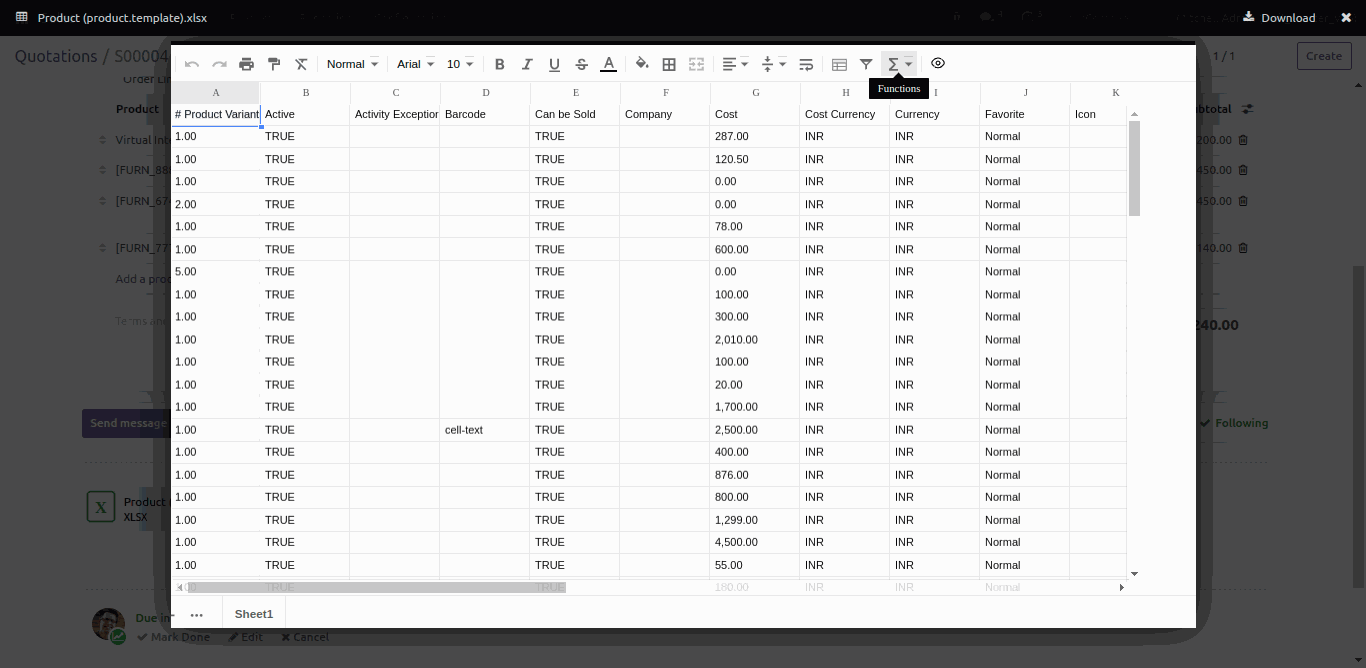Screen dimensions: 1366x668
Task: Open the Arial font dropdown
Action: (x=415, y=64)
